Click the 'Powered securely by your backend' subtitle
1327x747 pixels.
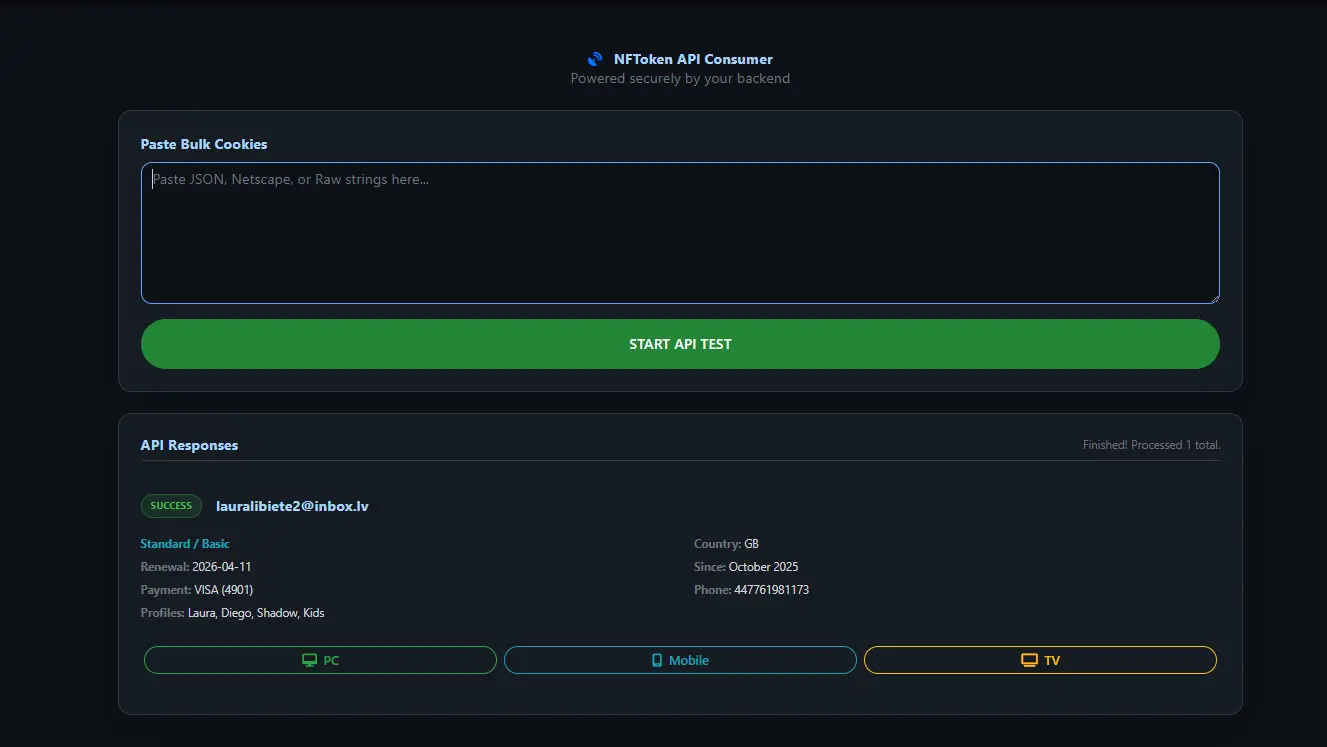[x=680, y=78]
